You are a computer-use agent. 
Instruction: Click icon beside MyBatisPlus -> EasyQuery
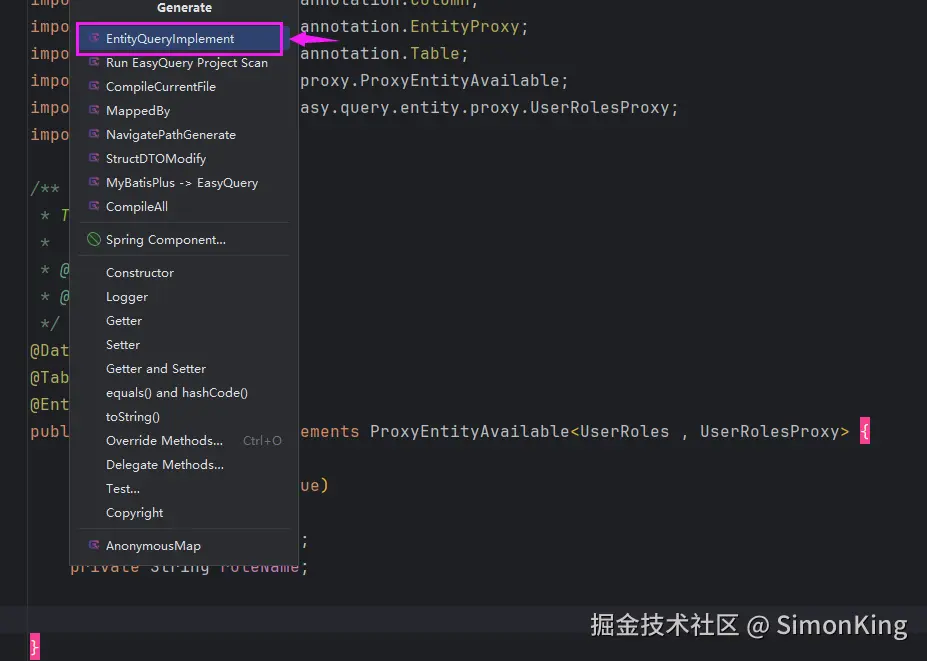coord(93,182)
